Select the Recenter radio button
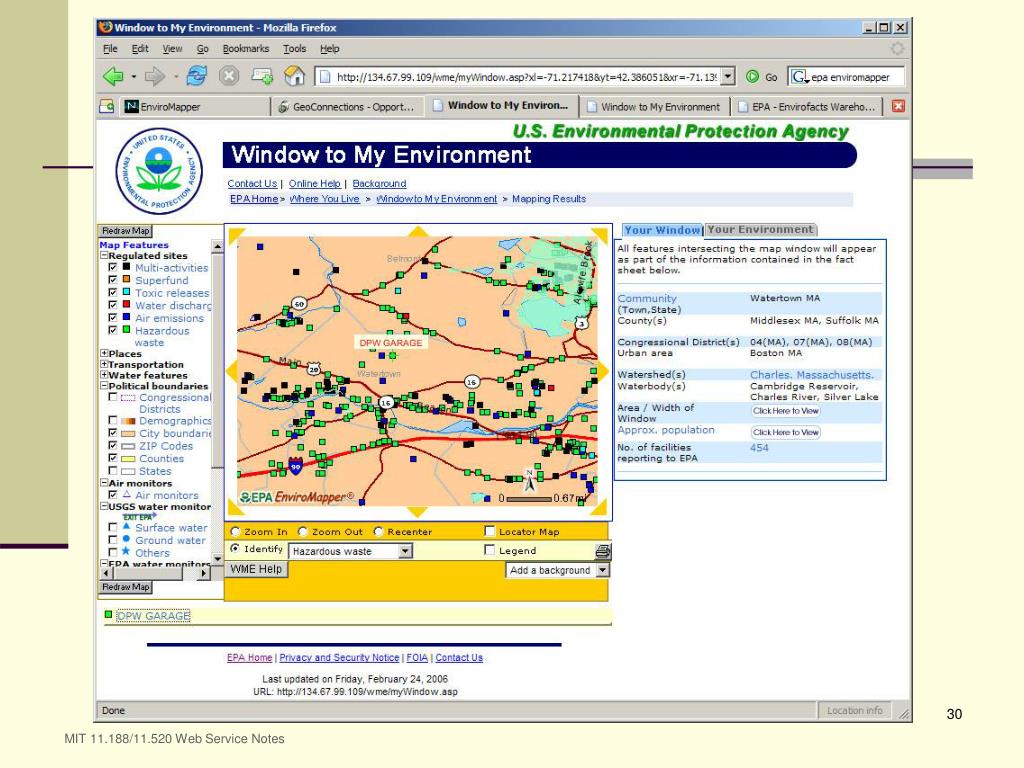Image resolution: width=1024 pixels, height=768 pixels. point(378,532)
